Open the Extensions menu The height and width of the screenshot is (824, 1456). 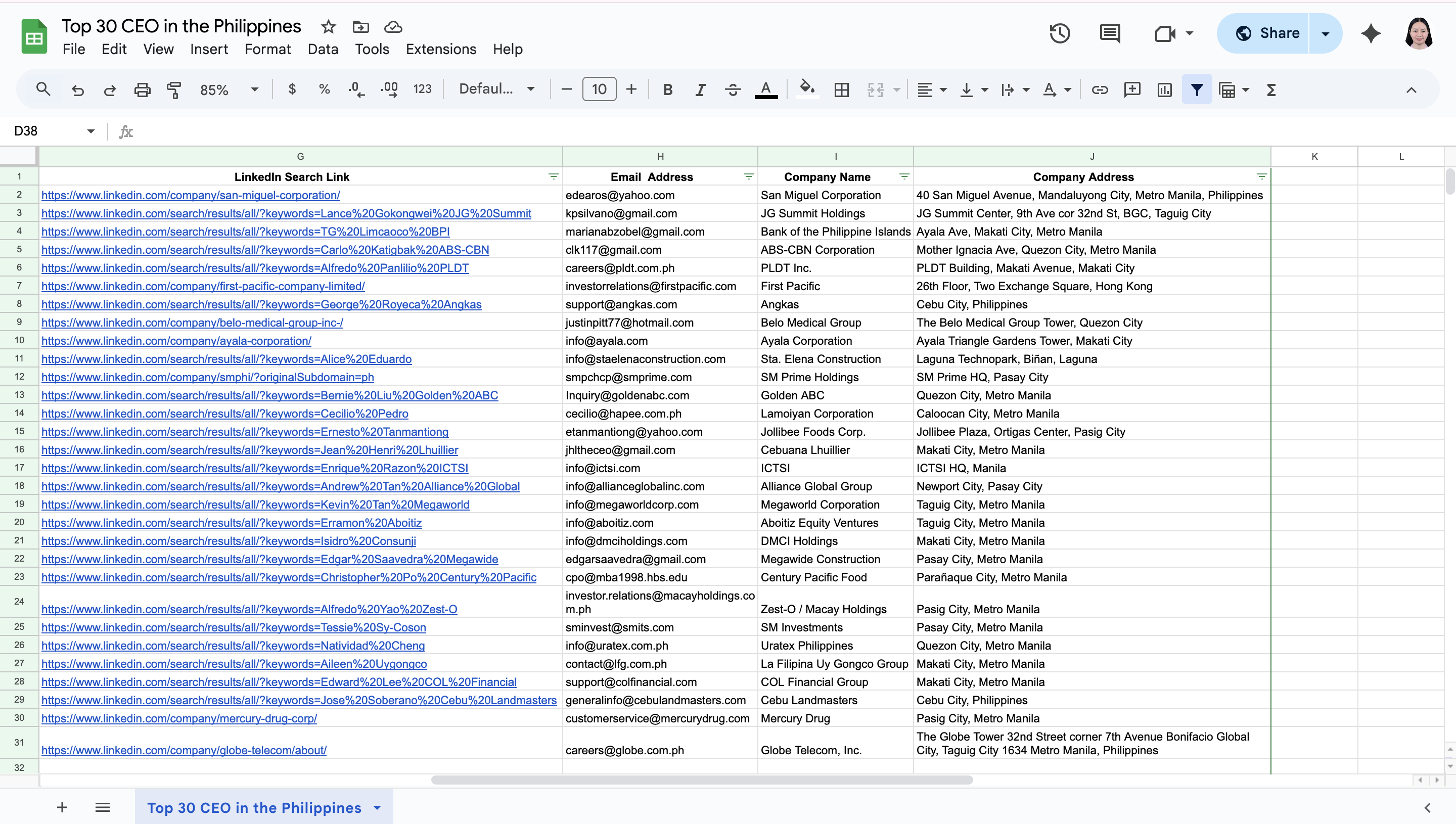441,49
